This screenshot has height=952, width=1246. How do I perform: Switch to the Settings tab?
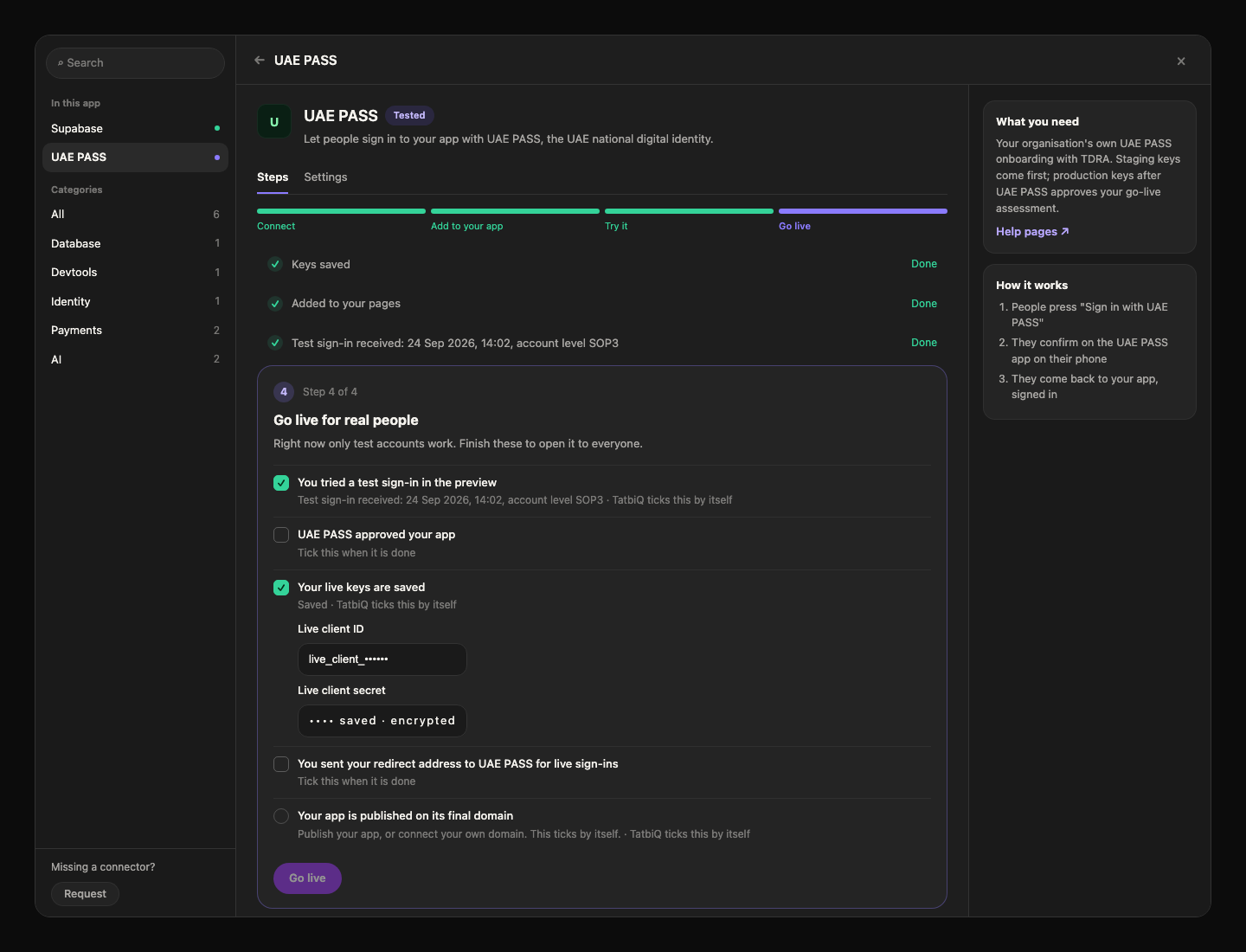coord(325,177)
